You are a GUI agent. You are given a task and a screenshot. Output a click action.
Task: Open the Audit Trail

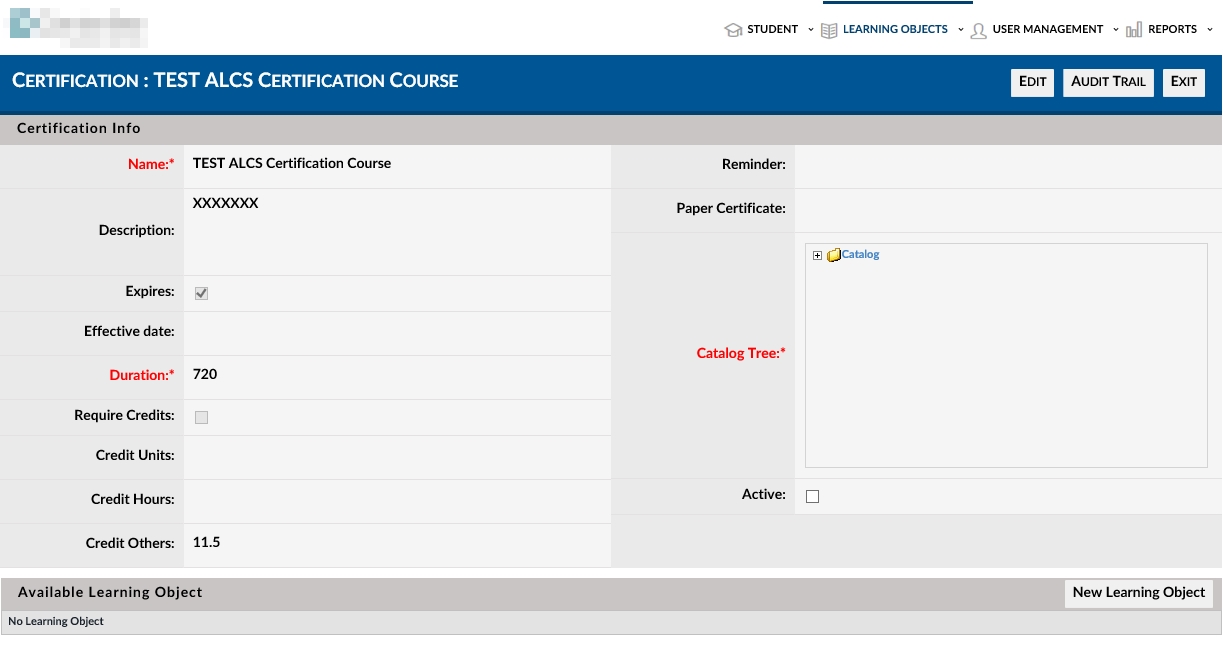(x=1108, y=82)
